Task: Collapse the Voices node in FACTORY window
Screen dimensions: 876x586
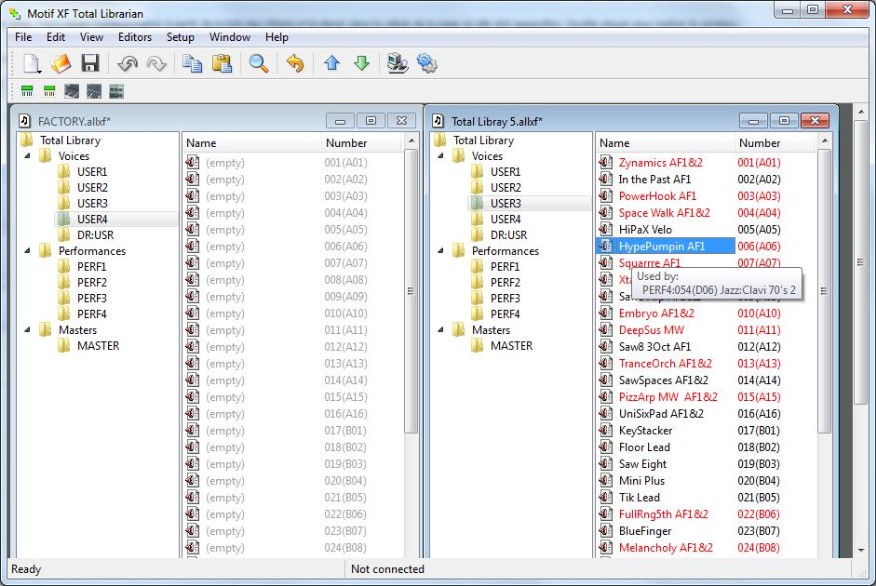Action: [27, 156]
